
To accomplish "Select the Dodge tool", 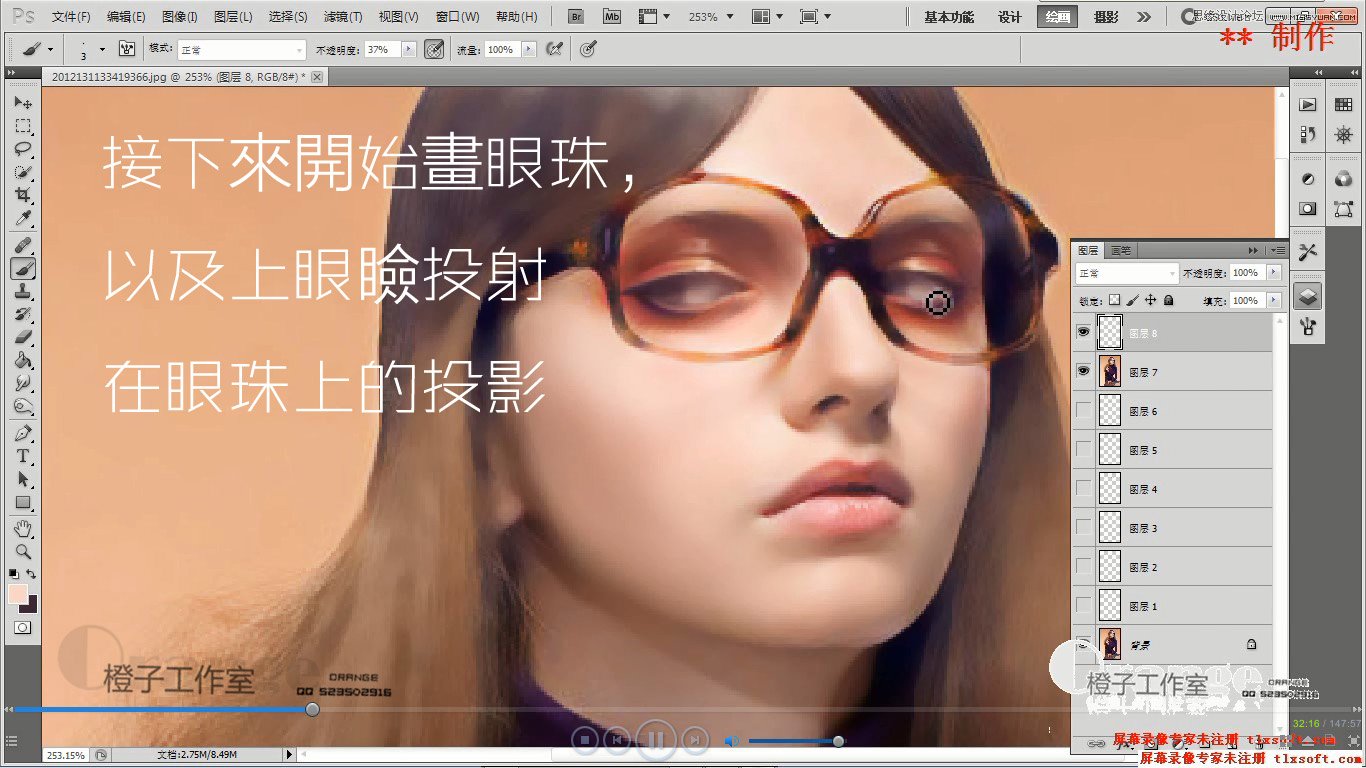I will [23, 406].
